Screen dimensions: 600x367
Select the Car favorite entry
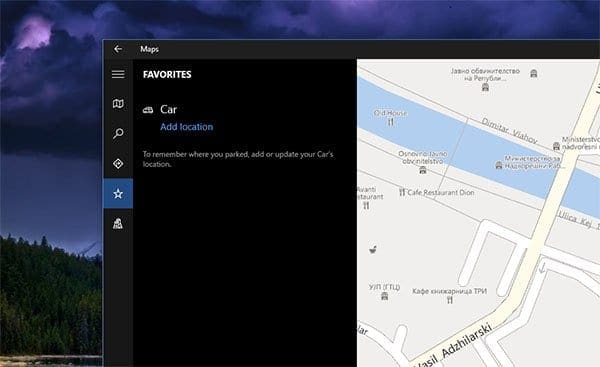click(x=168, y=110)
